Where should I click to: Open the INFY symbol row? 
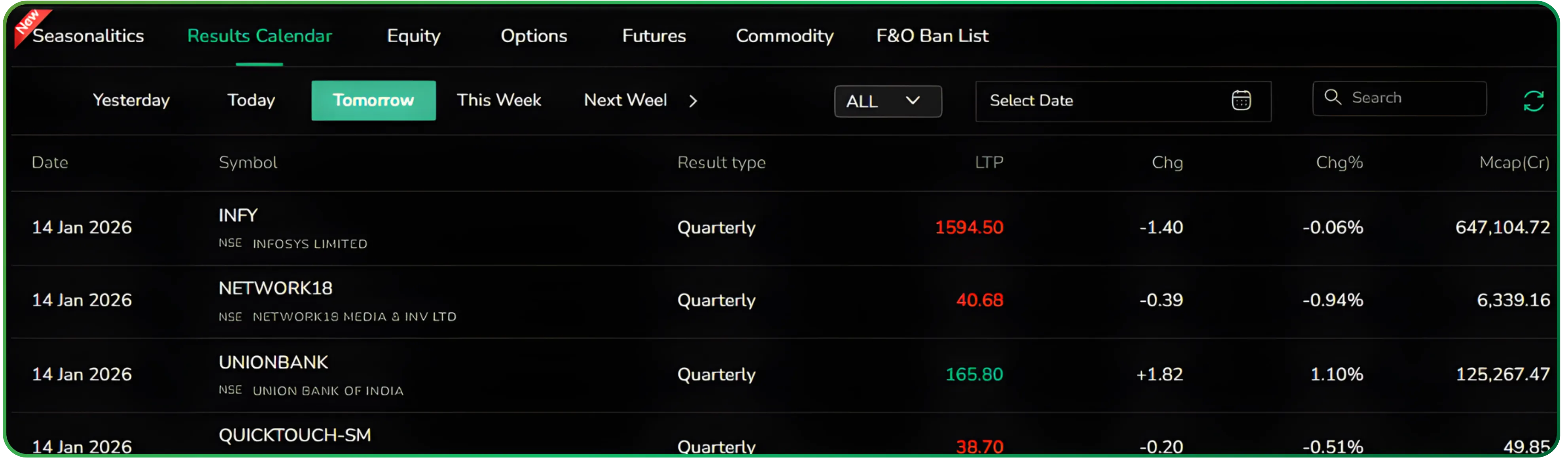238,215
